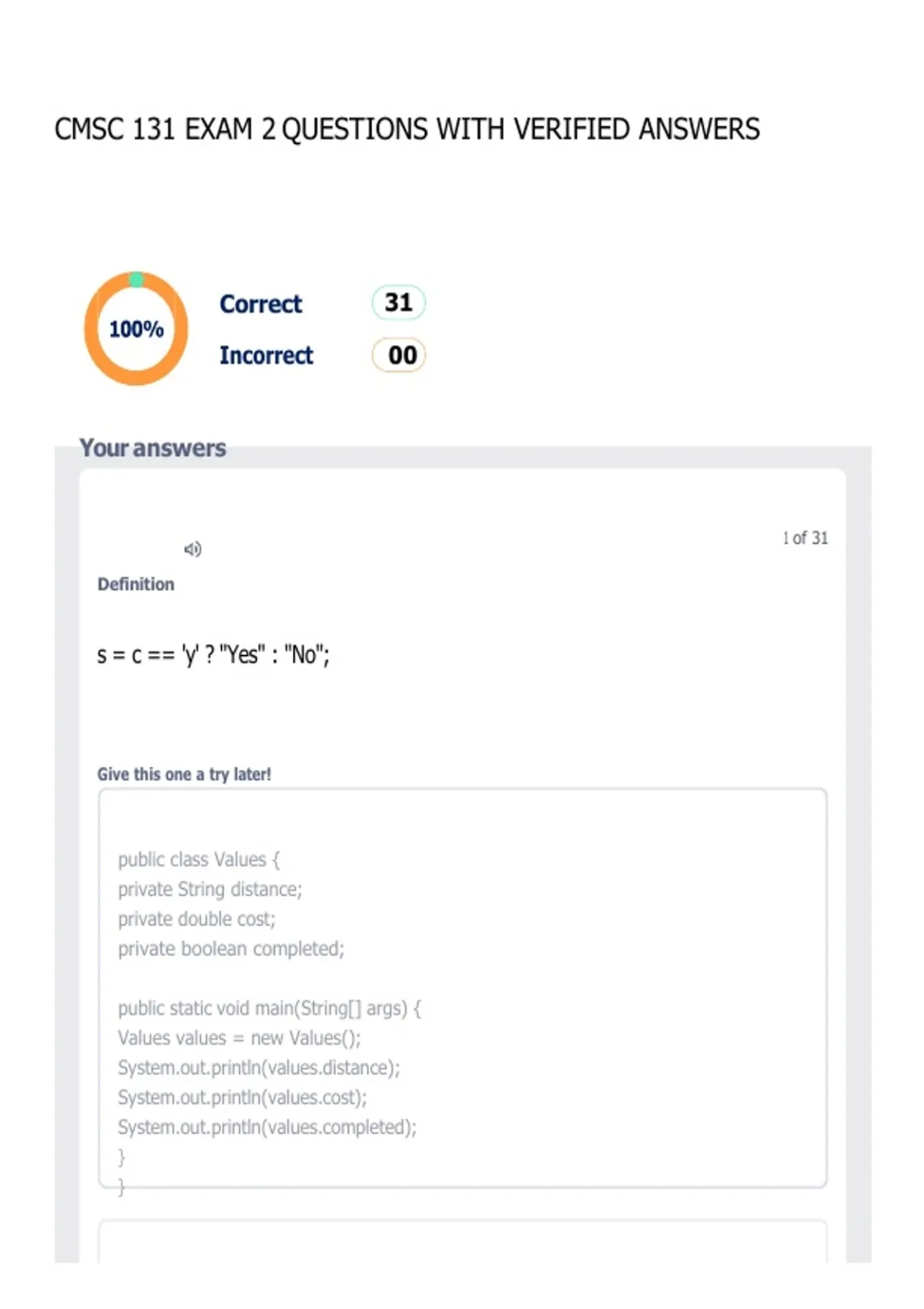
Task: Open the Values class answer card
Action: pyautogui.click(x=463, y=988)
